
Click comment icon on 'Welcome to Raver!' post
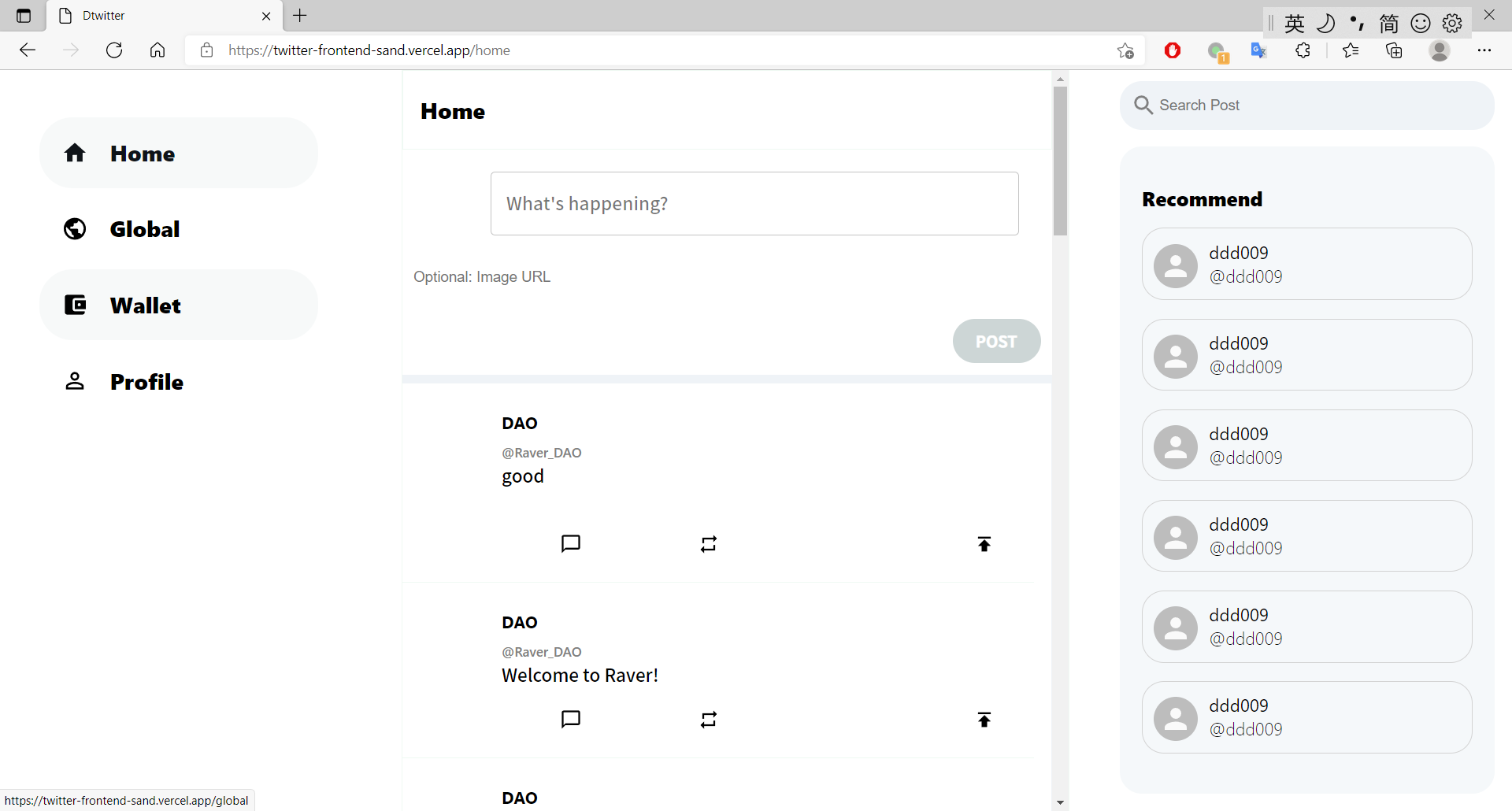[x=571, y=720]
